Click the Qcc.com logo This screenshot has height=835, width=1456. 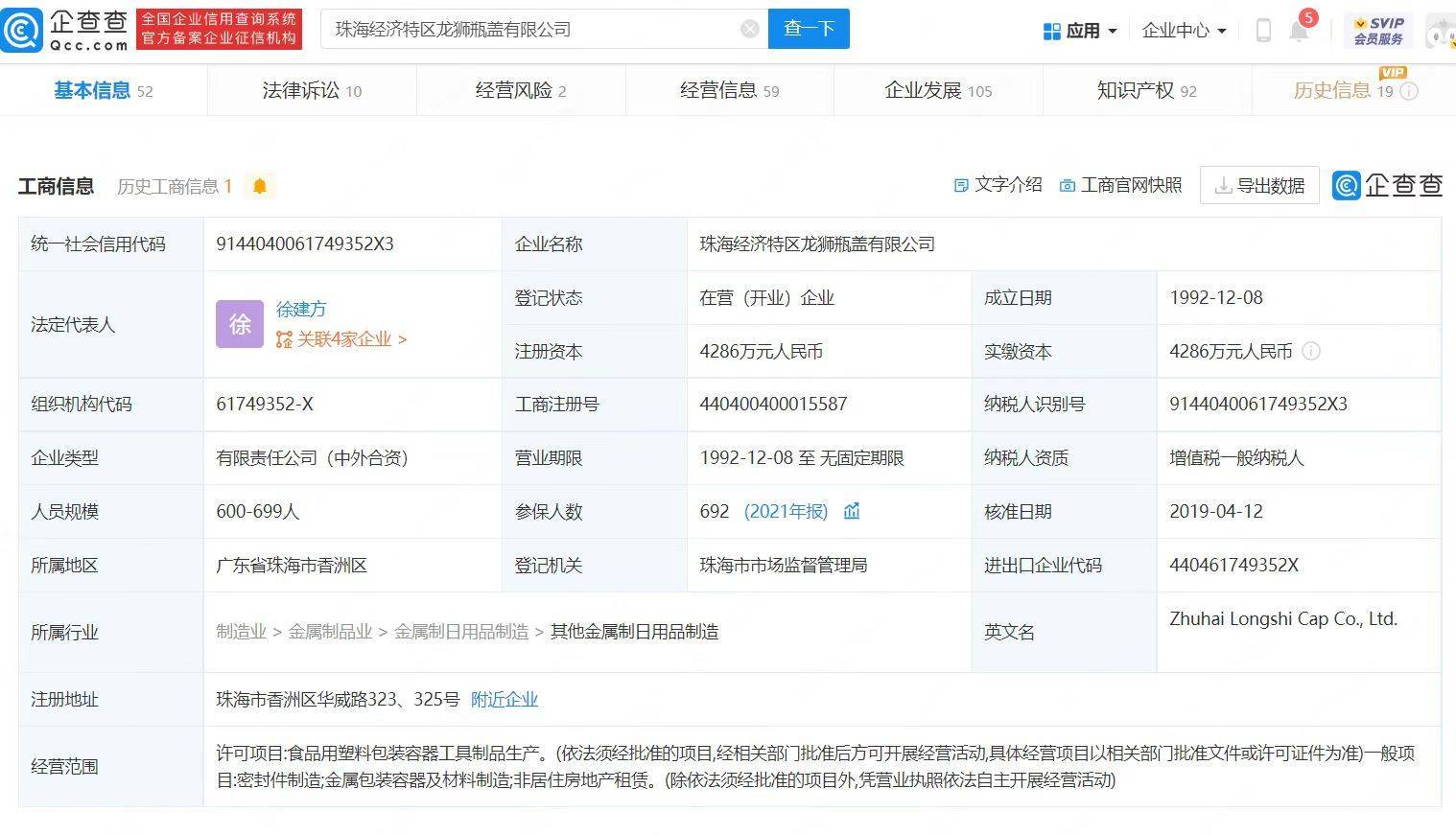pyautogui.click(x=64, y=30)
